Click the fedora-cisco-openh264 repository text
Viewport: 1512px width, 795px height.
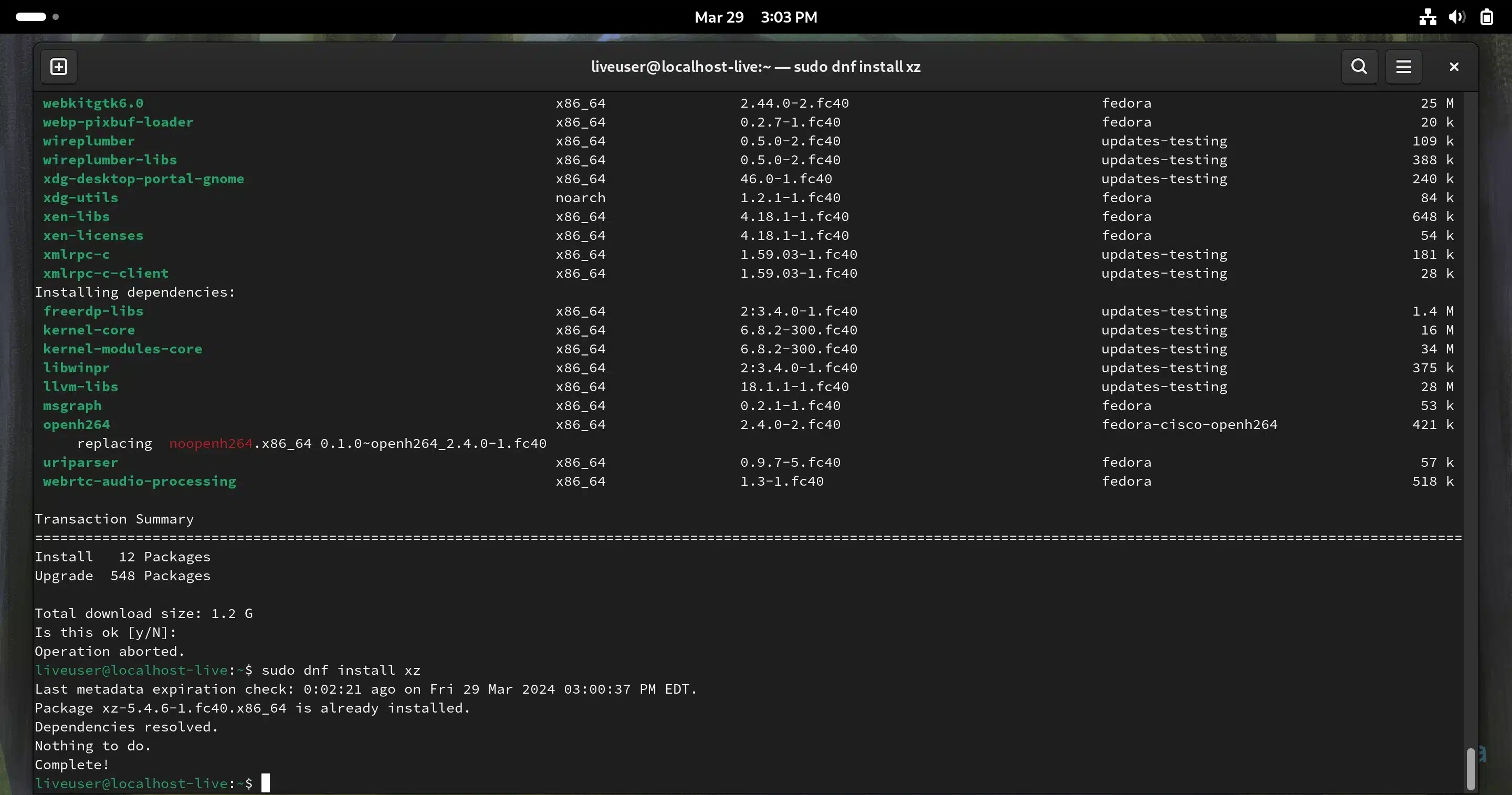[x=1189, y=424]
